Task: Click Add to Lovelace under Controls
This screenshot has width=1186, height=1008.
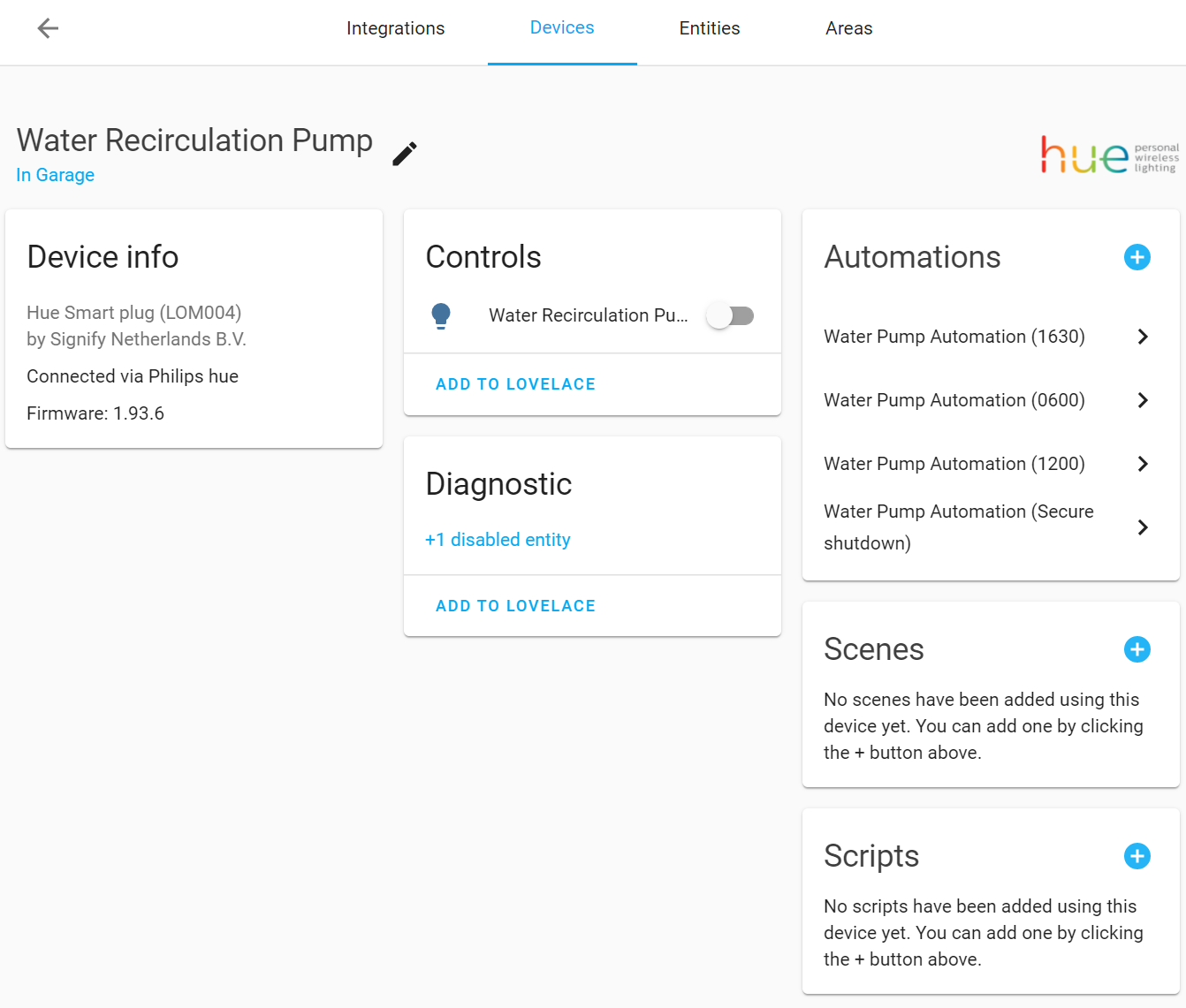Action: [515, 384]
